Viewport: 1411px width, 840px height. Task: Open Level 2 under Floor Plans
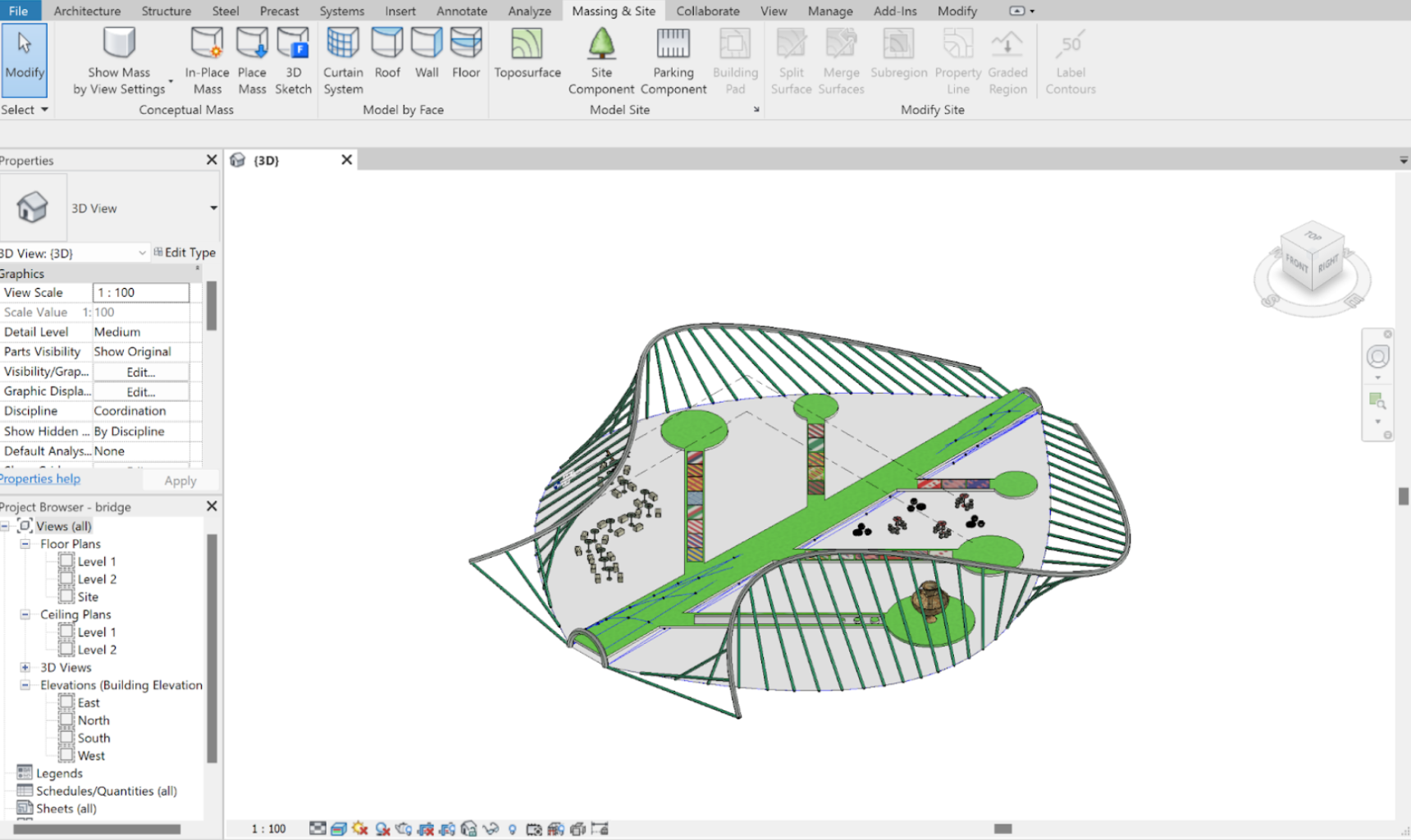pyautogui.click(x=97, y=579)
